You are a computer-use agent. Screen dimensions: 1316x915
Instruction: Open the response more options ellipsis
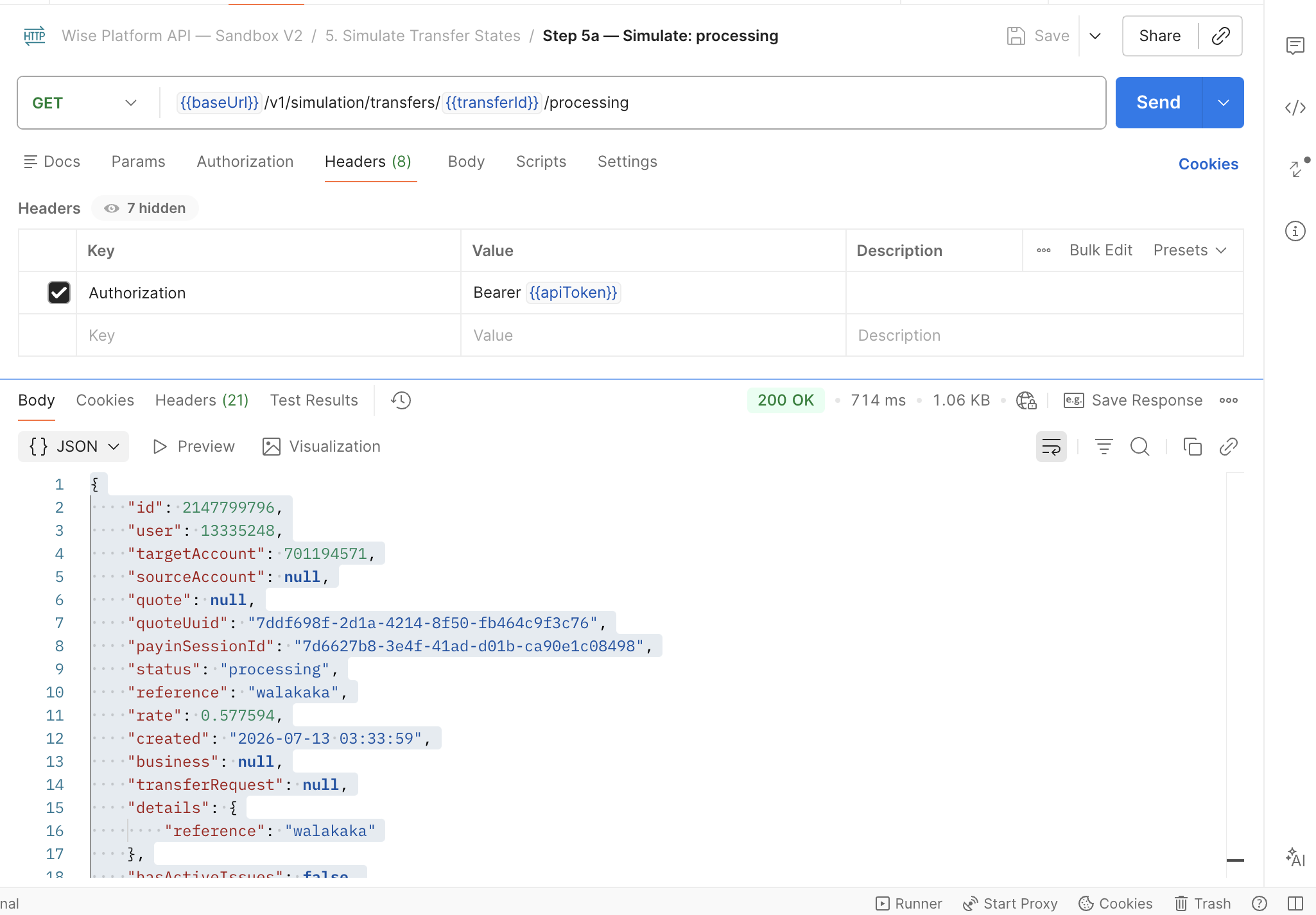[1229, 400]
